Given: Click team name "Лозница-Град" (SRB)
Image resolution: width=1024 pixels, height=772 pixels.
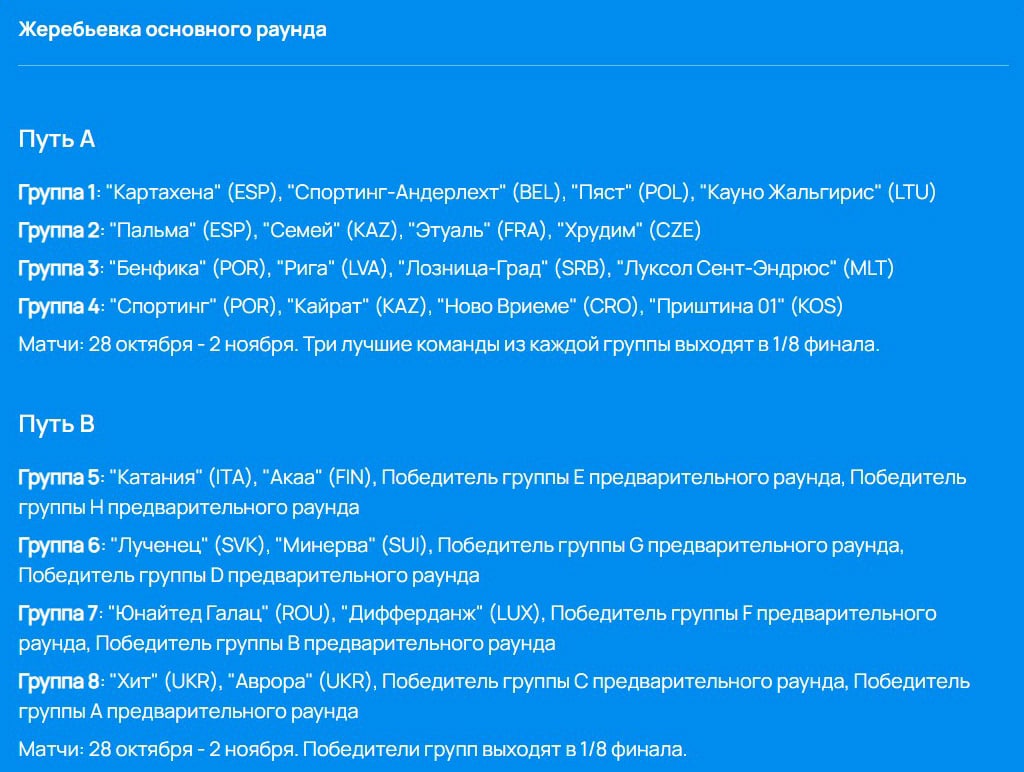Looking at the screenshot, I should tap(473, 268).
